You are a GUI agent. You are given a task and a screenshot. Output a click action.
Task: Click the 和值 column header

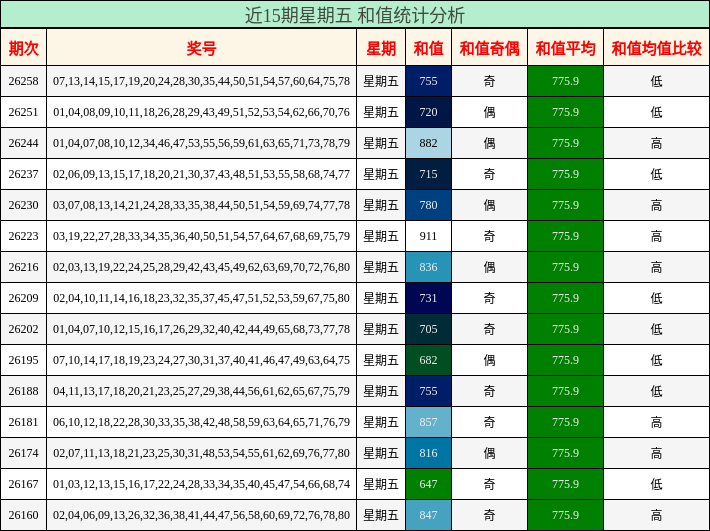[428, 48]
